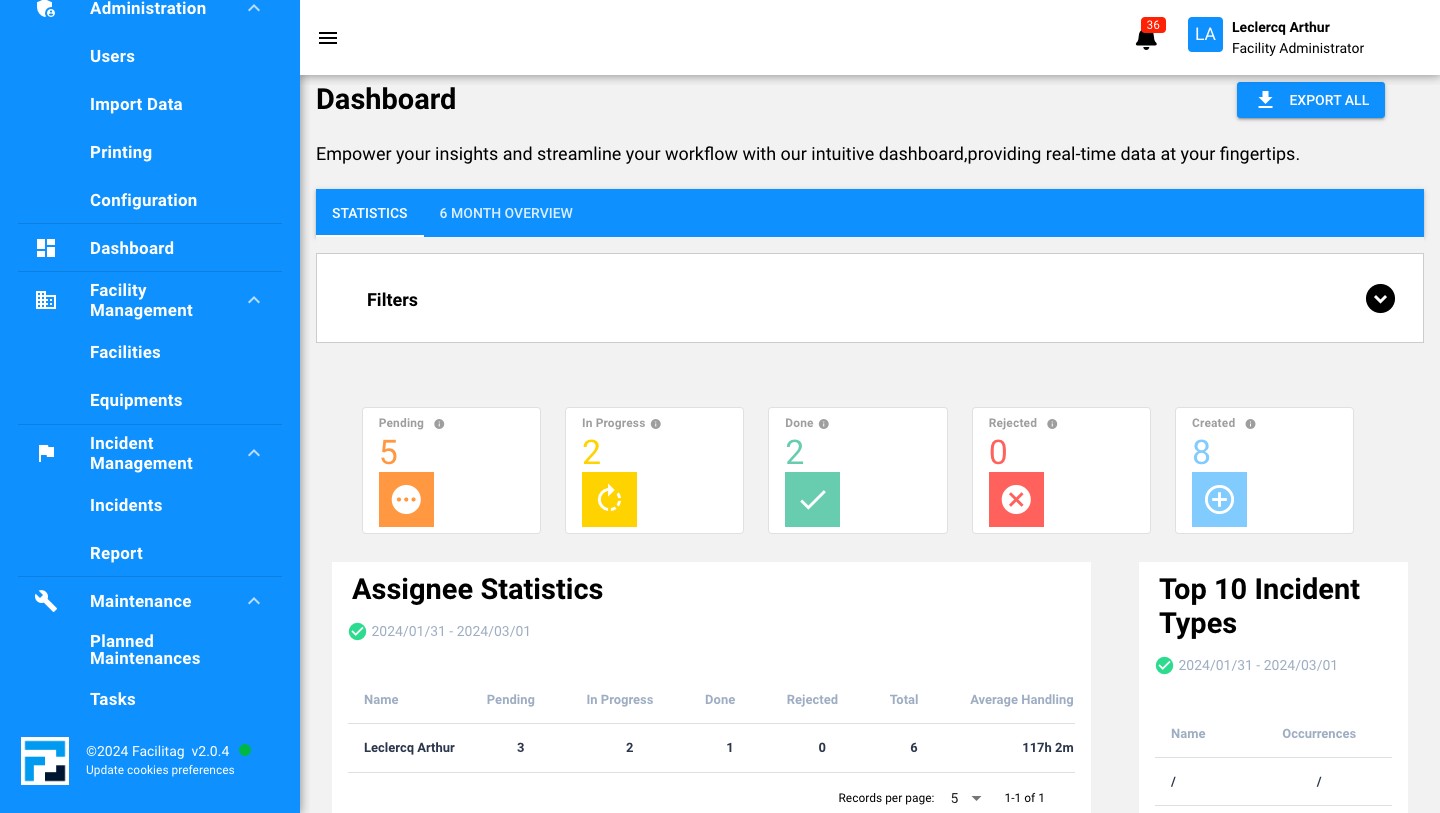1440x813 pixels.
Task: Click the green Done checkmark icon
Action: coord(812,499)
